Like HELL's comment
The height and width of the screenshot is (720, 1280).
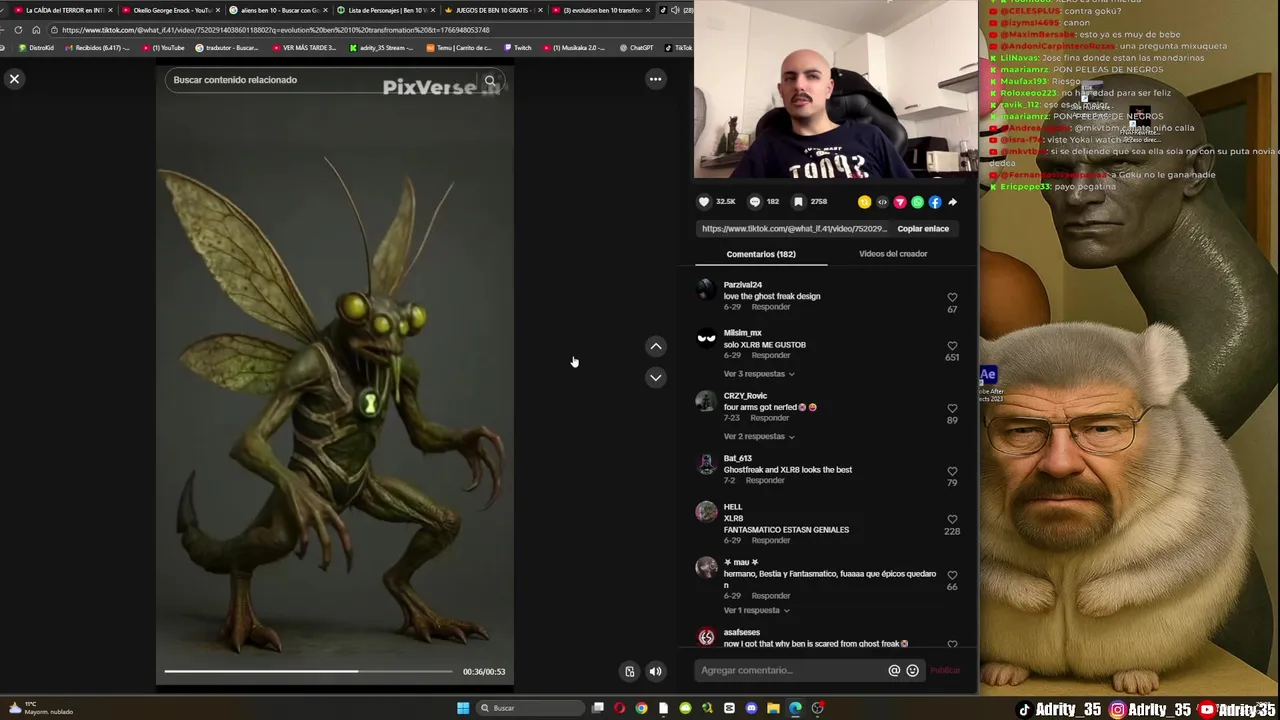[952, 520]
